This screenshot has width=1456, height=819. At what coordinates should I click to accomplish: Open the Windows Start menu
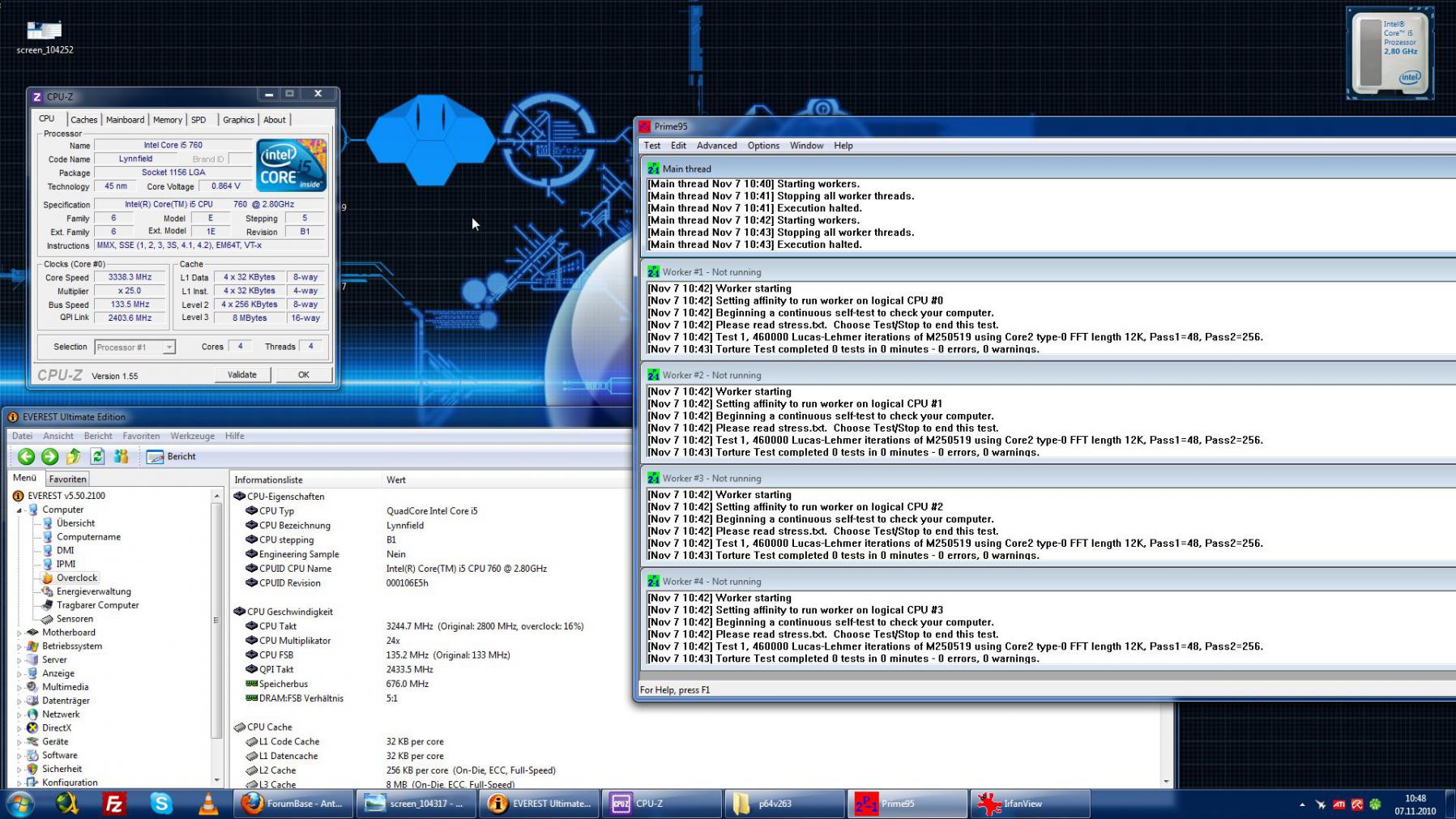[x=20, y=804]
